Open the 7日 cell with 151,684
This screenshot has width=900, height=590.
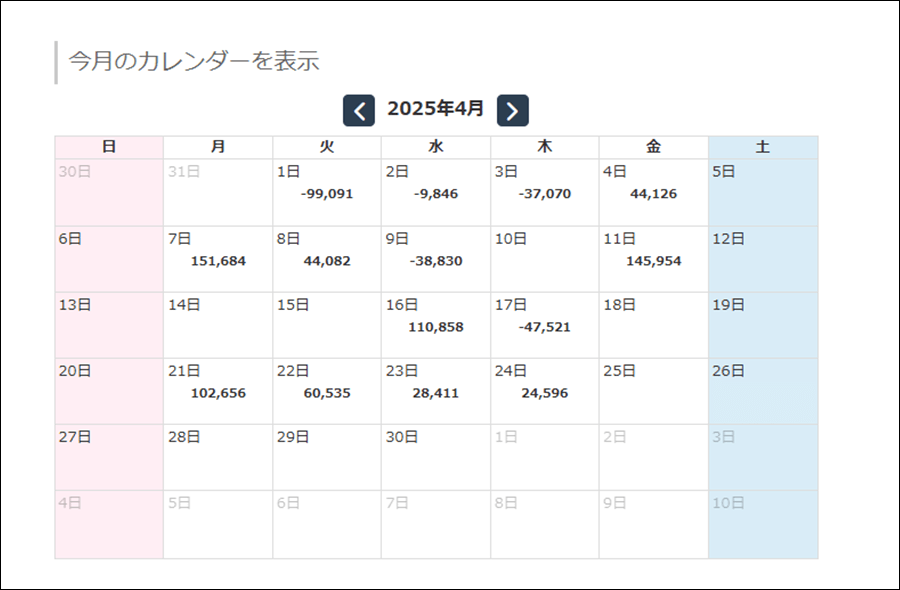[218, 259]
